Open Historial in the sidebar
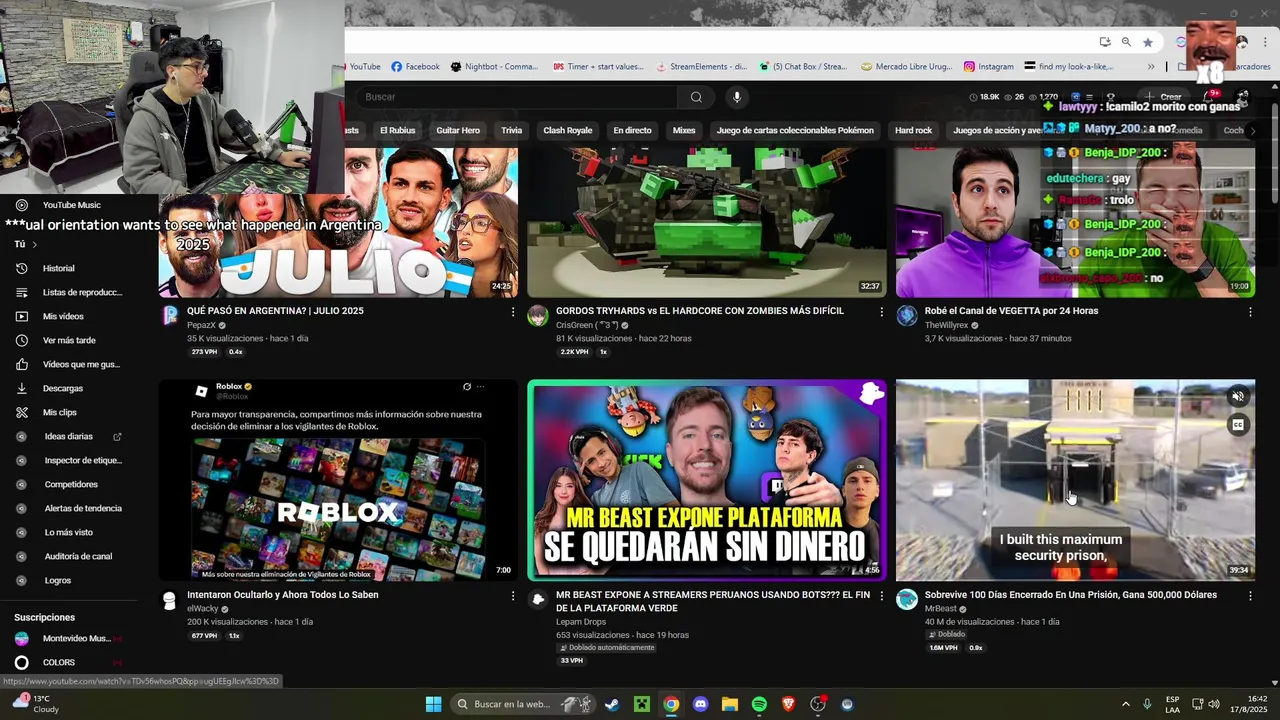Screen dimensions: 1280x720 point(58,268)
